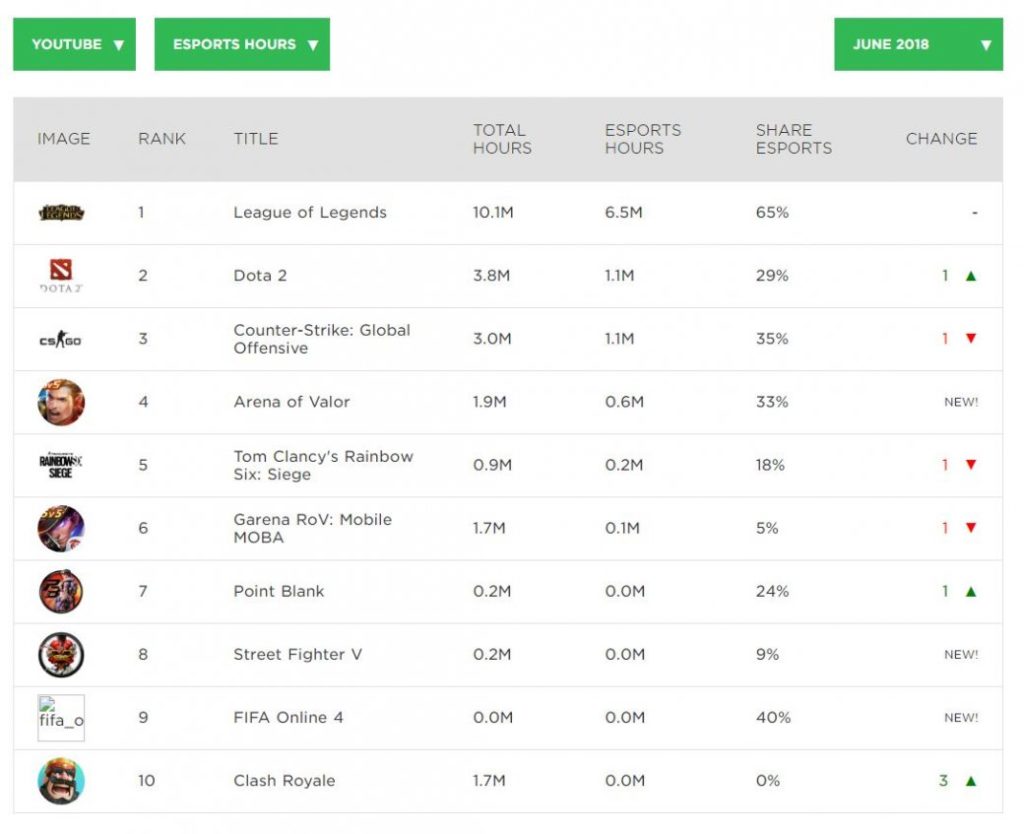1024x834 pixels.
Task: Click the Arena of Valor icon
Action: (61, 402)
